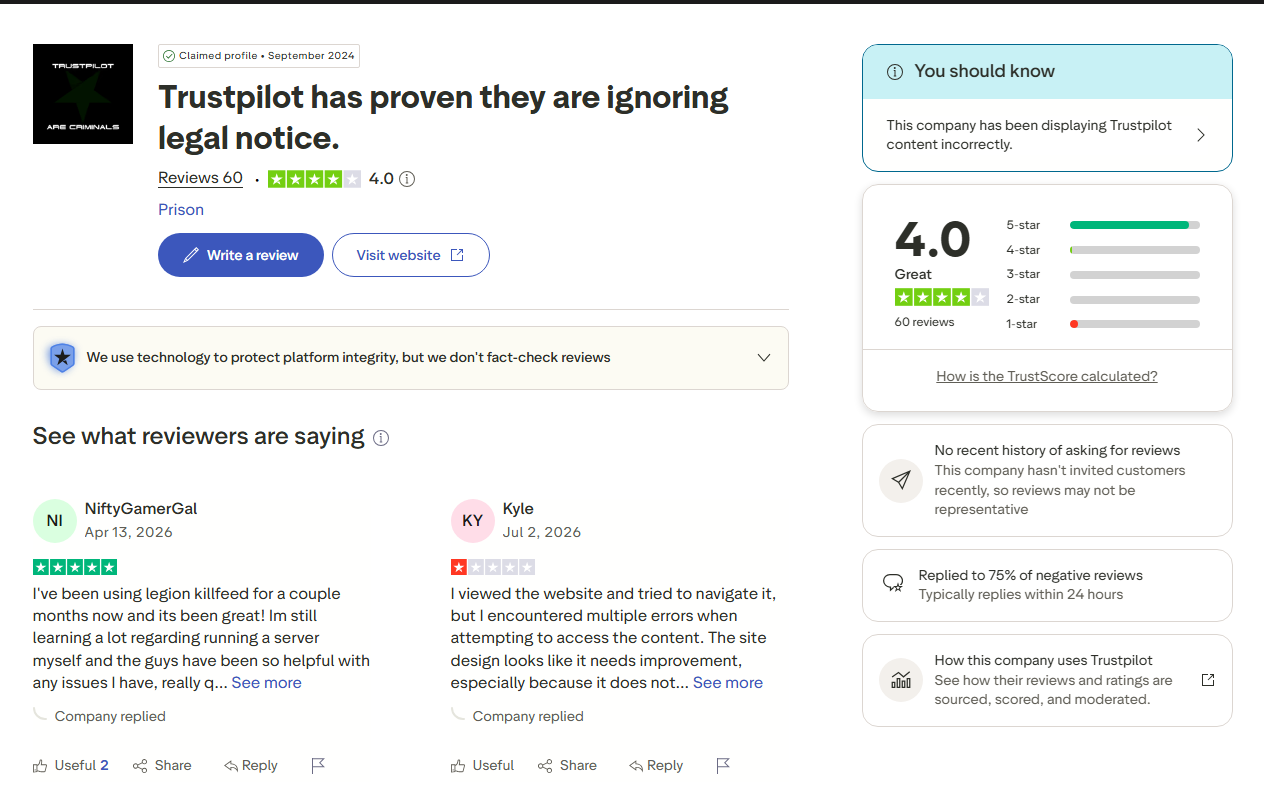
Task: Open 'How is the TrustScore calculated?' link
Action: tap(1047, 376)
